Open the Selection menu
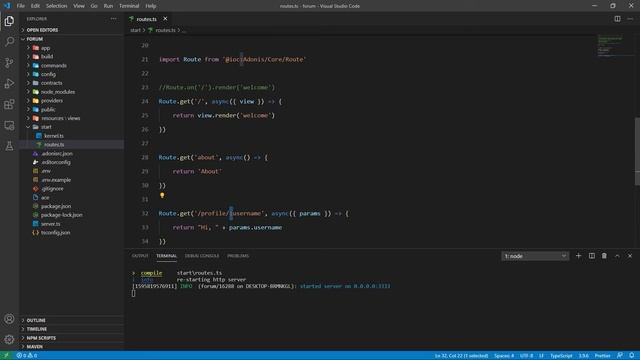Viewport: 640px width, 360px height. [x=56, y=6]
